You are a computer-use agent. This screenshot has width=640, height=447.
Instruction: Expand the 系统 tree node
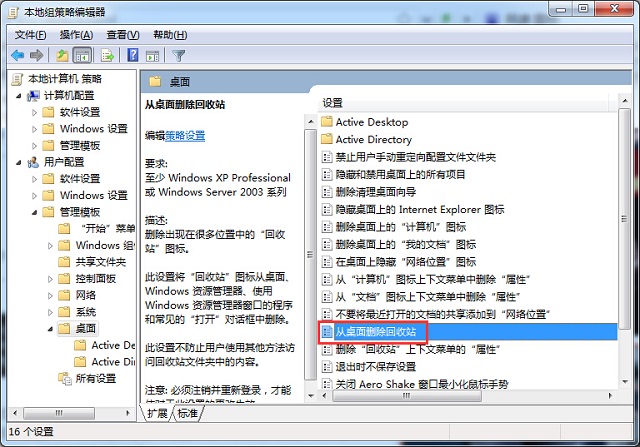pos(51,312)
